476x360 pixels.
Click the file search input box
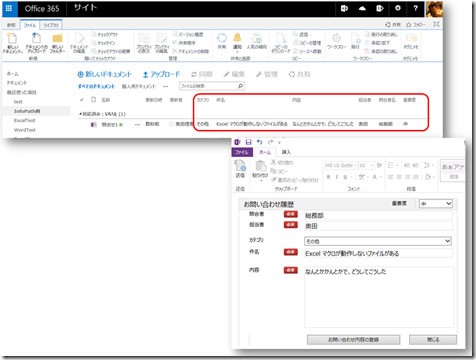[x=208, y=86]
